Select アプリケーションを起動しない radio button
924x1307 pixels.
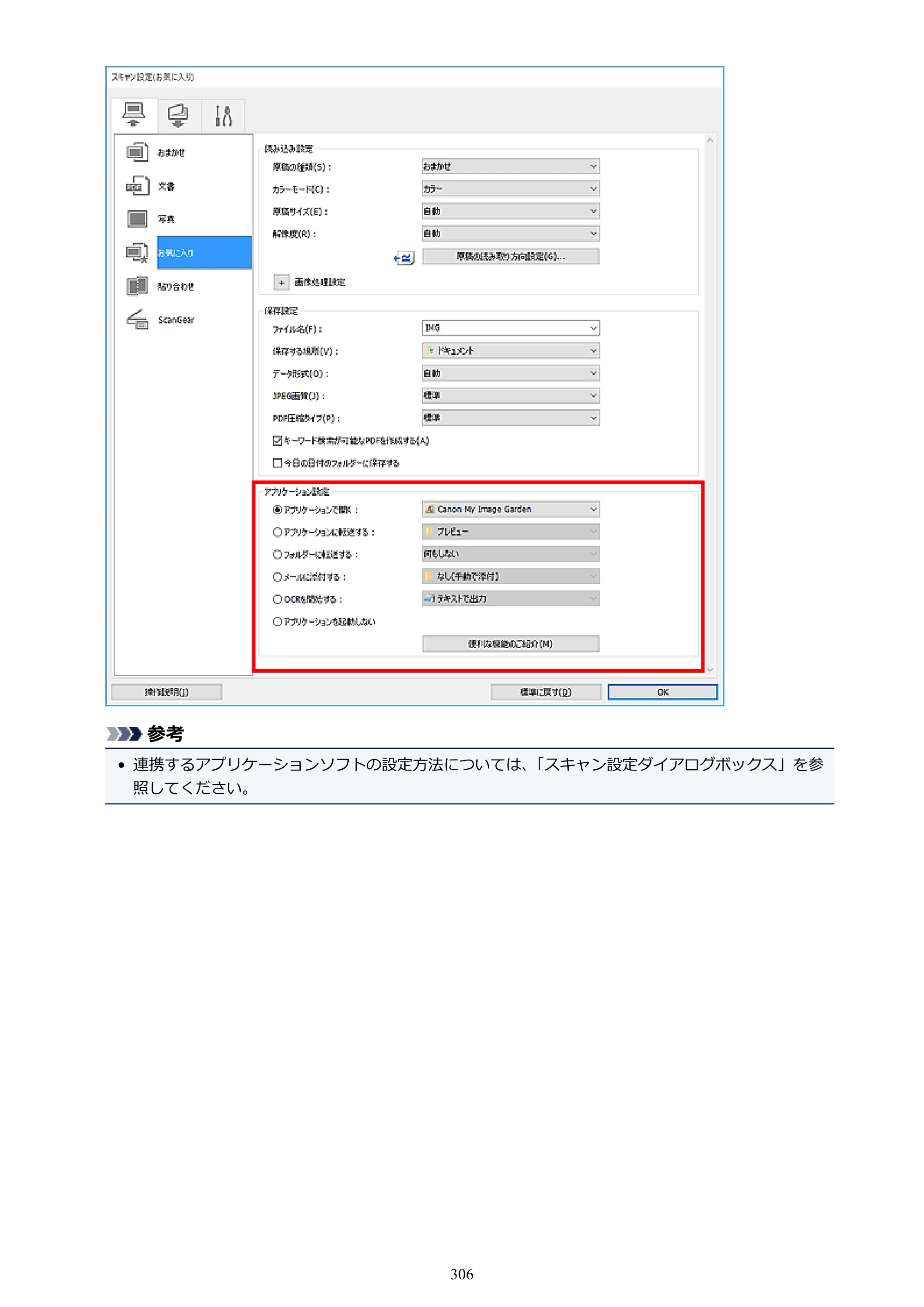[277, 621]
